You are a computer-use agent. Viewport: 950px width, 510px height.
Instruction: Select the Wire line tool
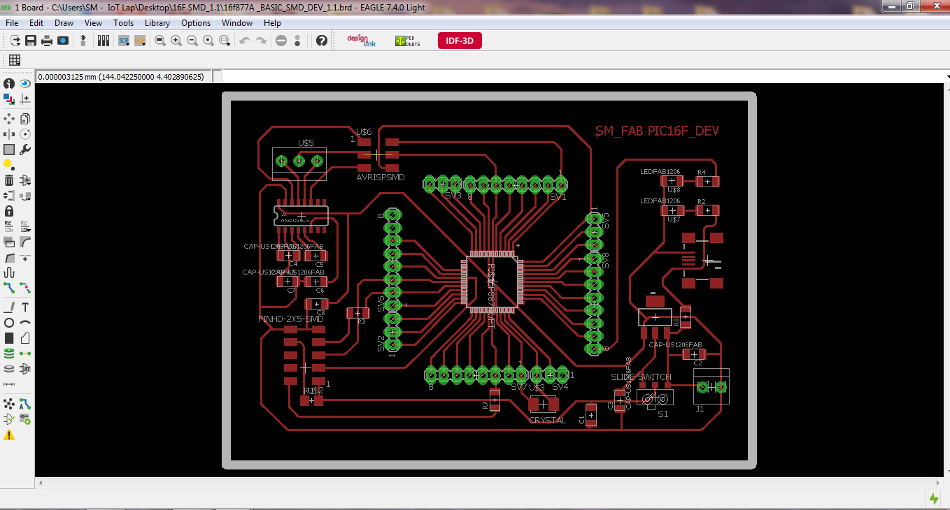9,308
